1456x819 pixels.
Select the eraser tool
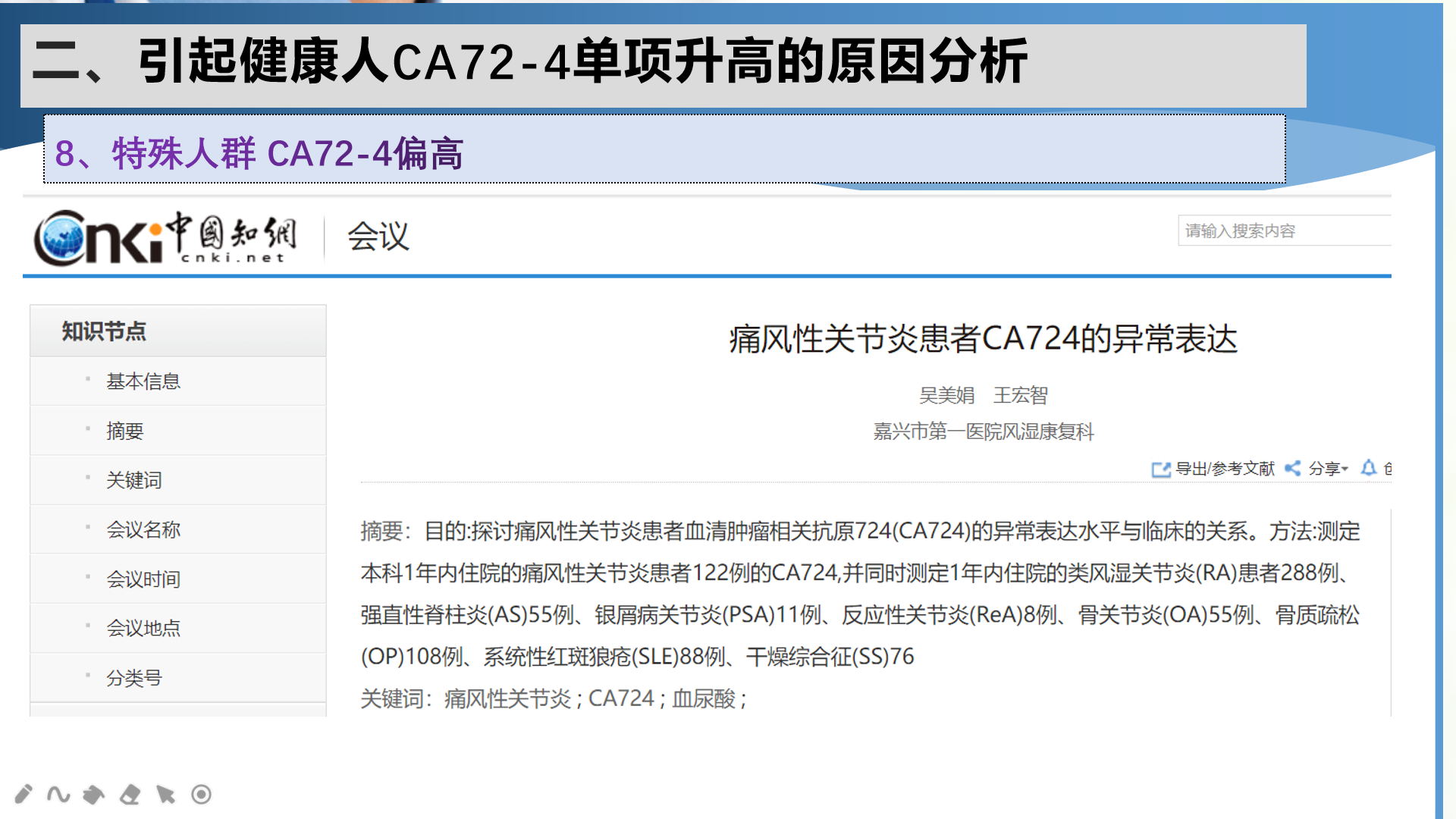tap(128, 795)
